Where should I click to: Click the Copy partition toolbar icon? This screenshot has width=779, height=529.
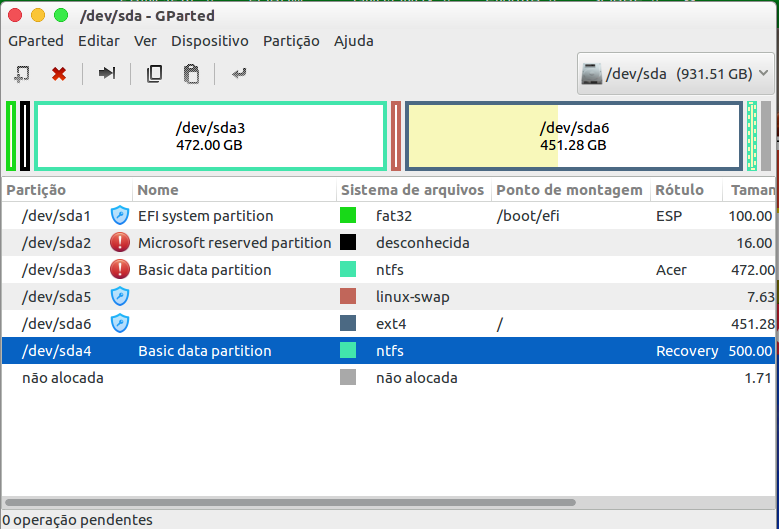tap(154, 73)
